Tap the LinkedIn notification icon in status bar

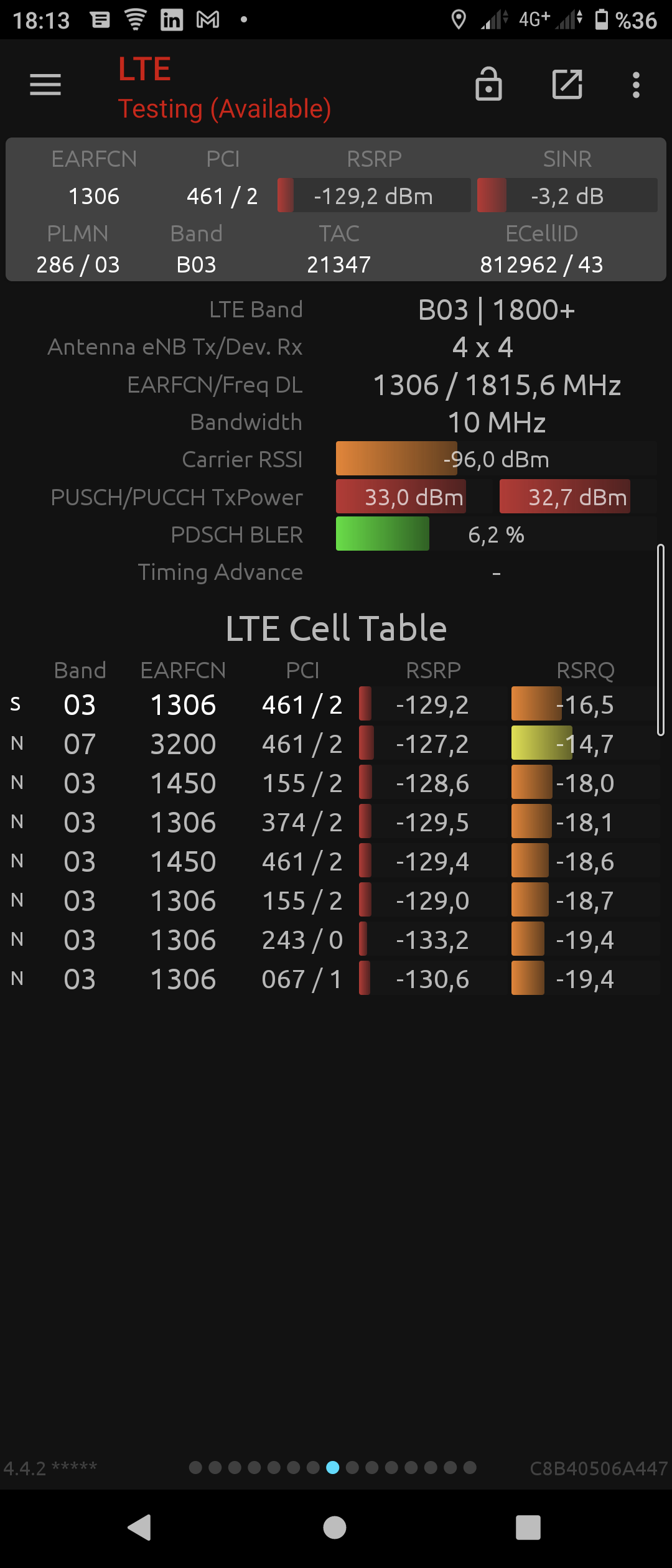pos(172,20)
